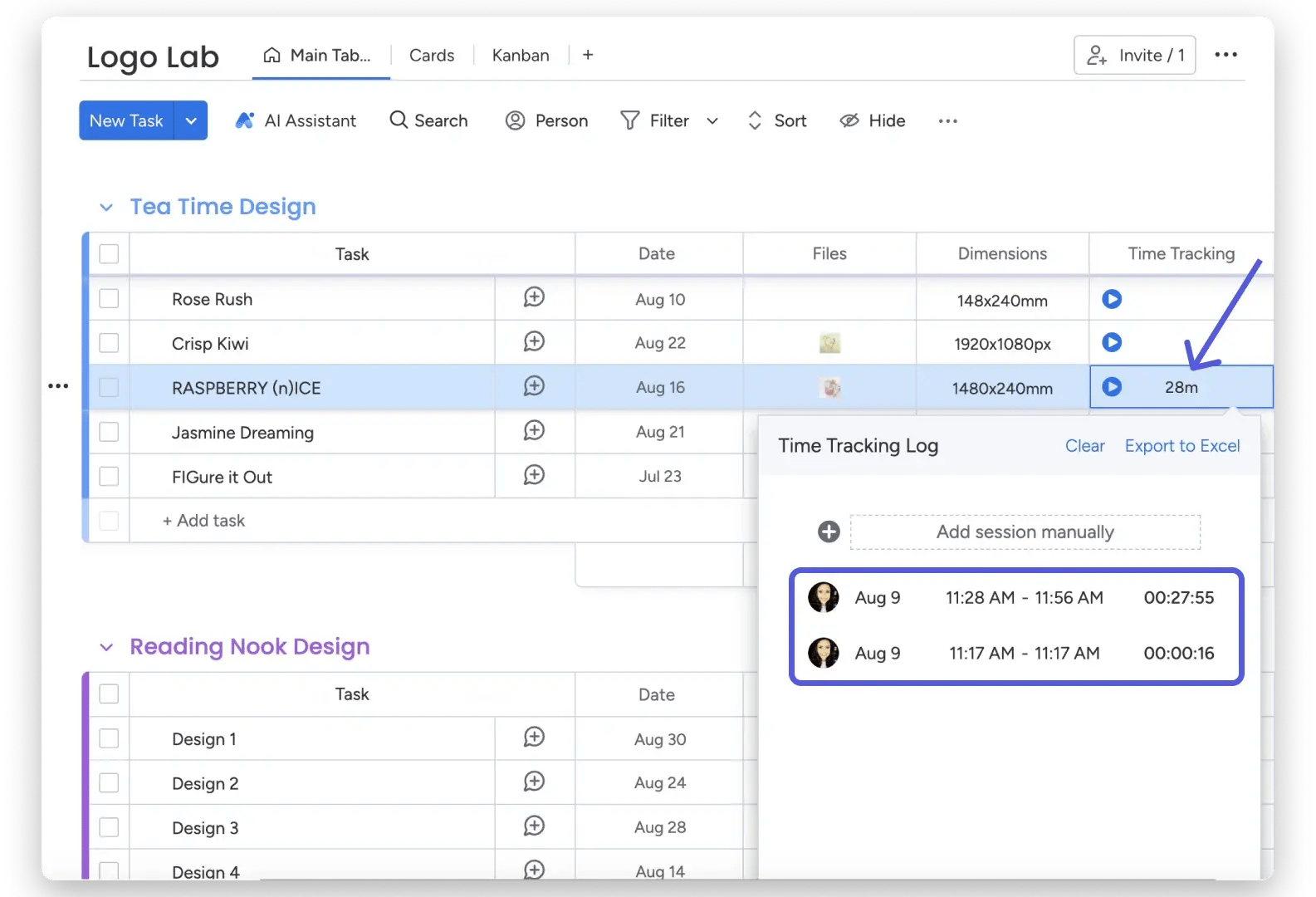This screenshot has height=897, width=1316.
Task: Open the AI Assistant
Action: click(x=296, y=120)
